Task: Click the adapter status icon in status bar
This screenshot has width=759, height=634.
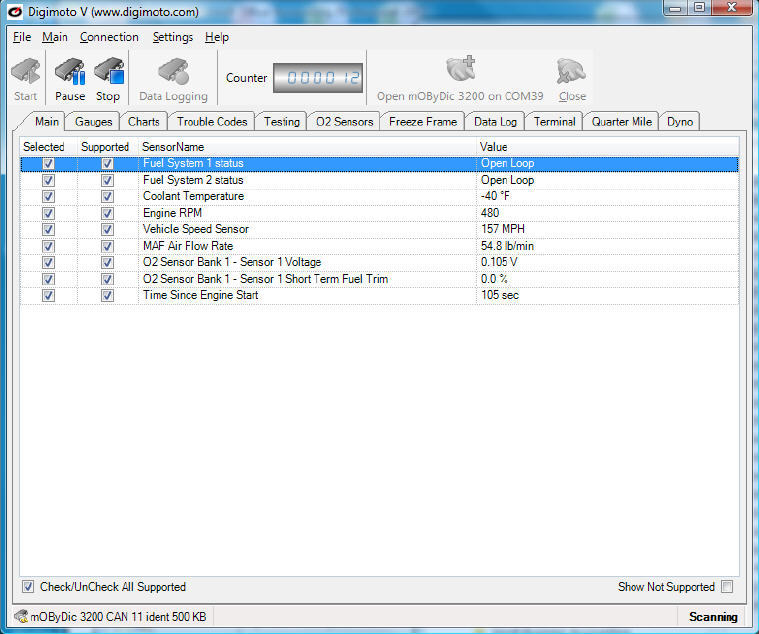Action: [21, 616]
